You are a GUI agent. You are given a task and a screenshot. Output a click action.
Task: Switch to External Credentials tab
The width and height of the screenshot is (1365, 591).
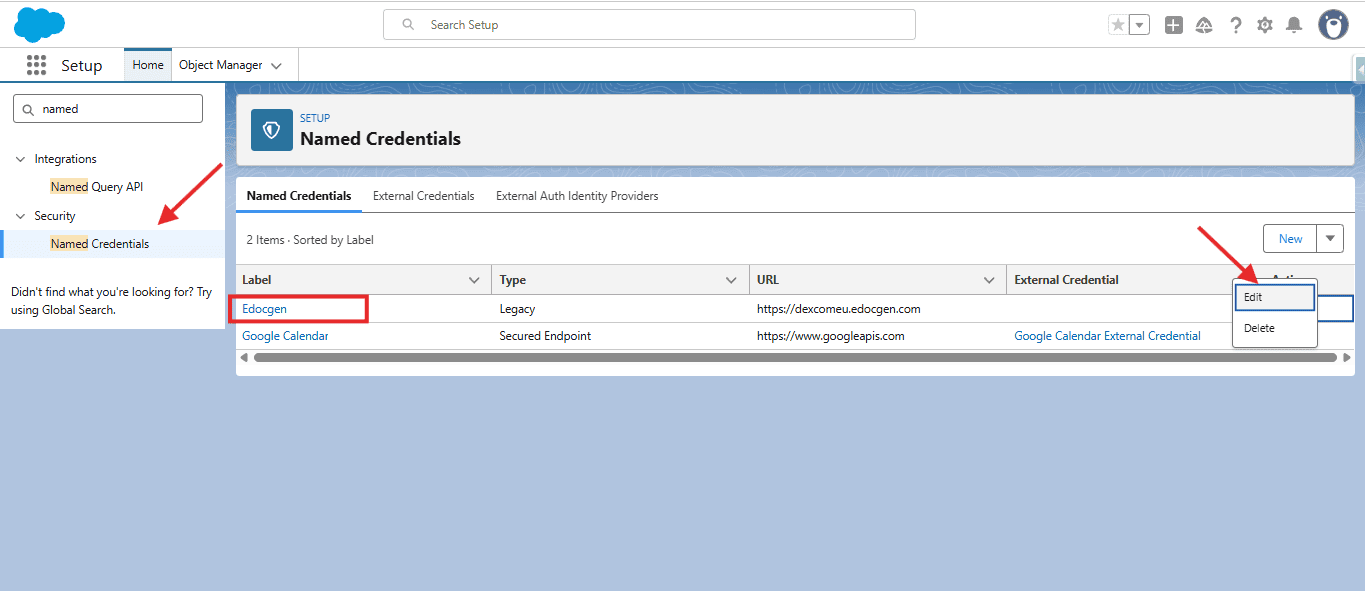(x=424, y=196)
